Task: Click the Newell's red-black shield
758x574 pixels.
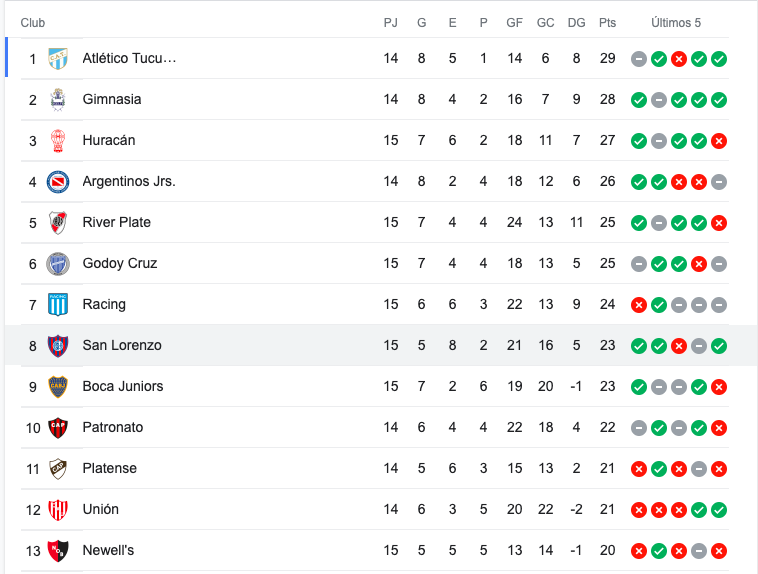Action: [58, 551]
